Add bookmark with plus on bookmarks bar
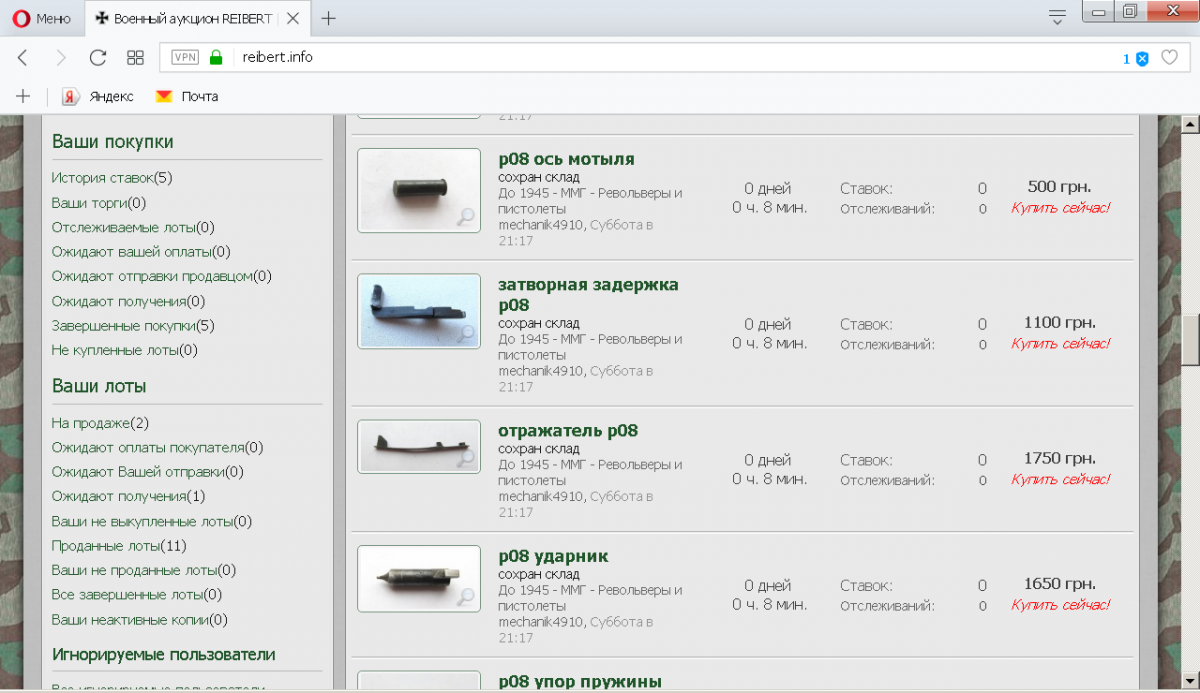The image size is (1200, 693). coord(23,97)
